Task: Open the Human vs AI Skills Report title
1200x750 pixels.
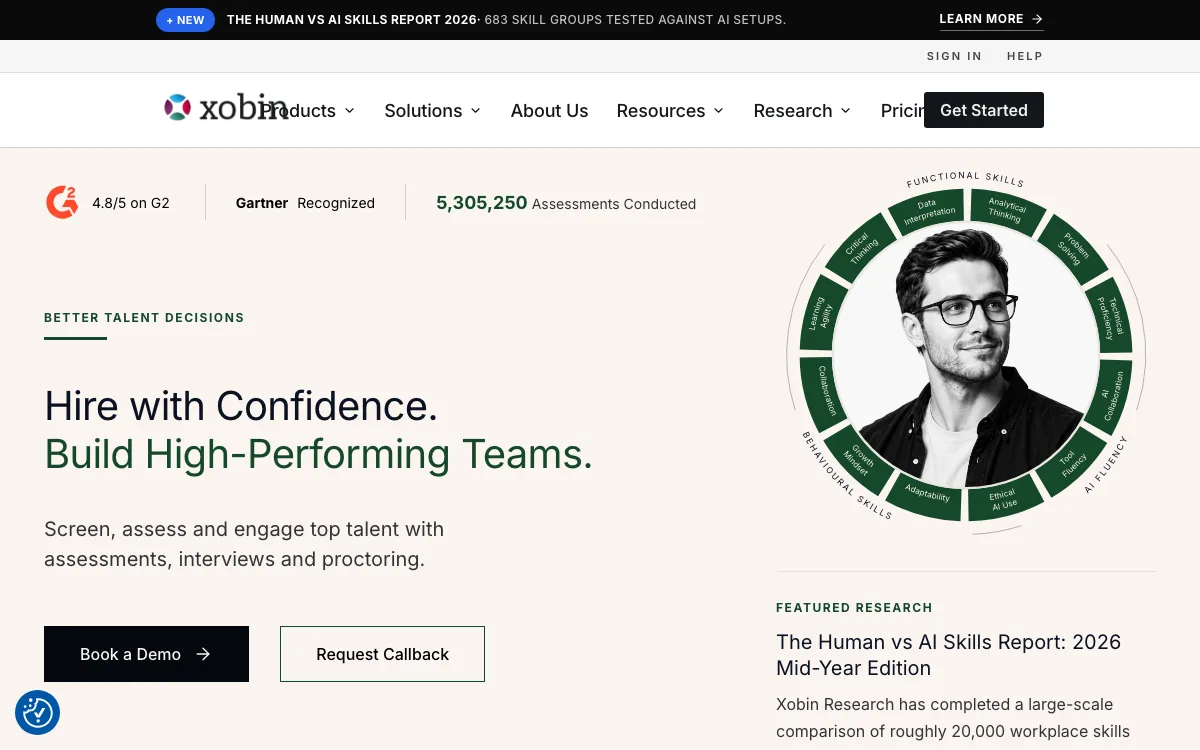Action: pyautogui.click(x=948, y=654)
